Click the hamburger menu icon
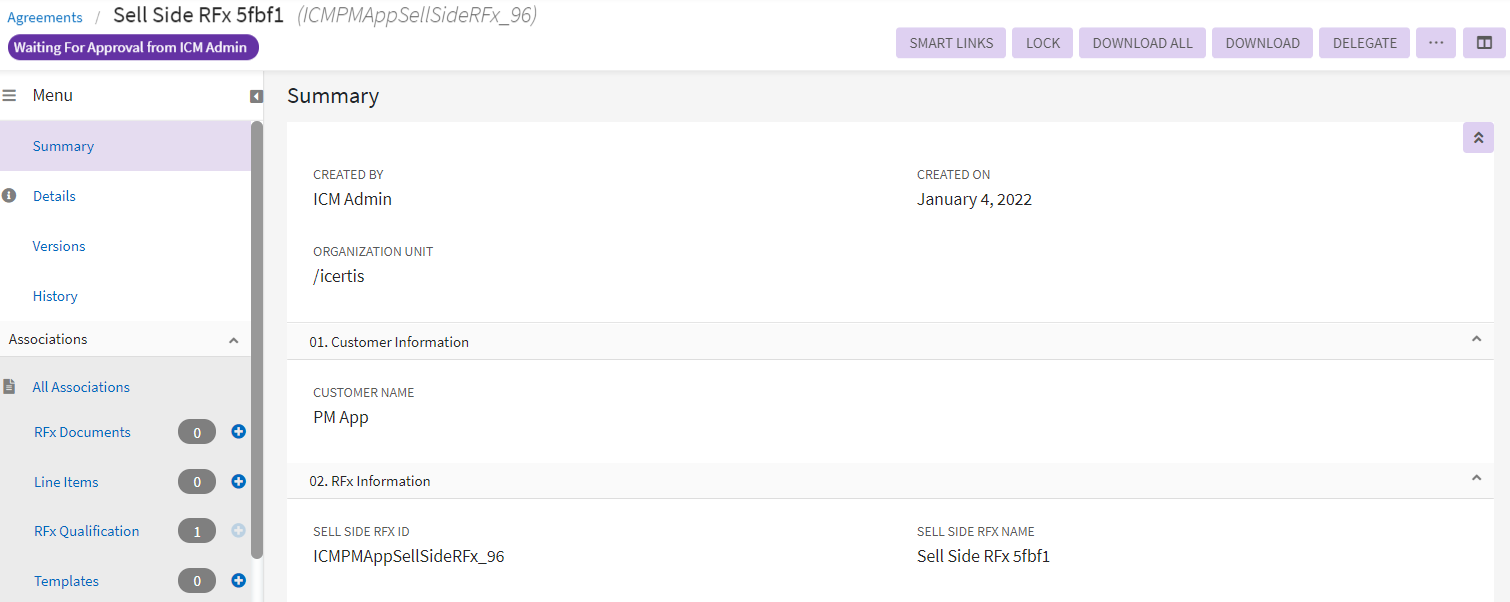Viewport: 1510px width, 602px height. pos(9,96)
